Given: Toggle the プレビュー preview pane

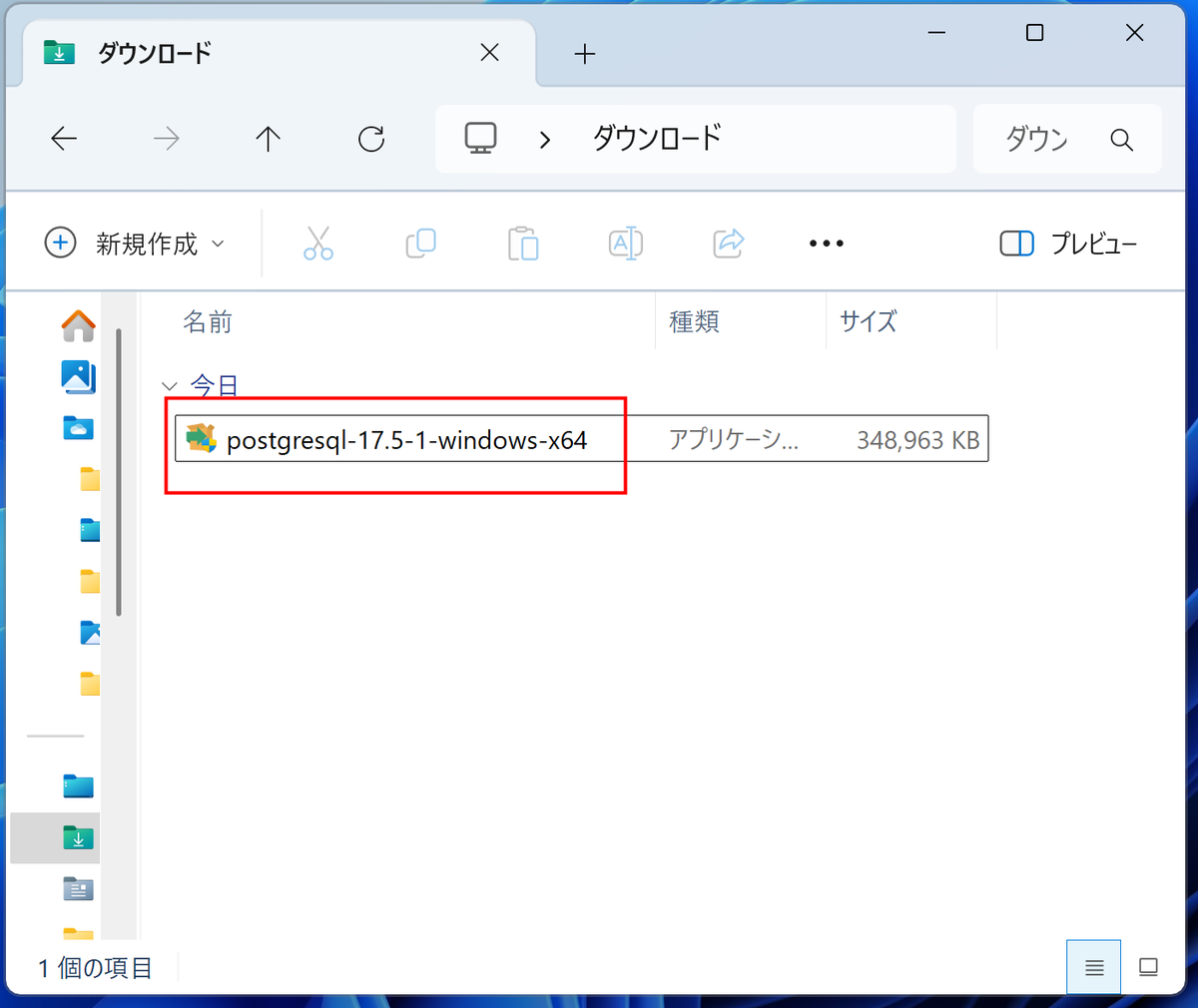Looking at the screenshot, I should pyautogui.click(x=1068, y=244).
